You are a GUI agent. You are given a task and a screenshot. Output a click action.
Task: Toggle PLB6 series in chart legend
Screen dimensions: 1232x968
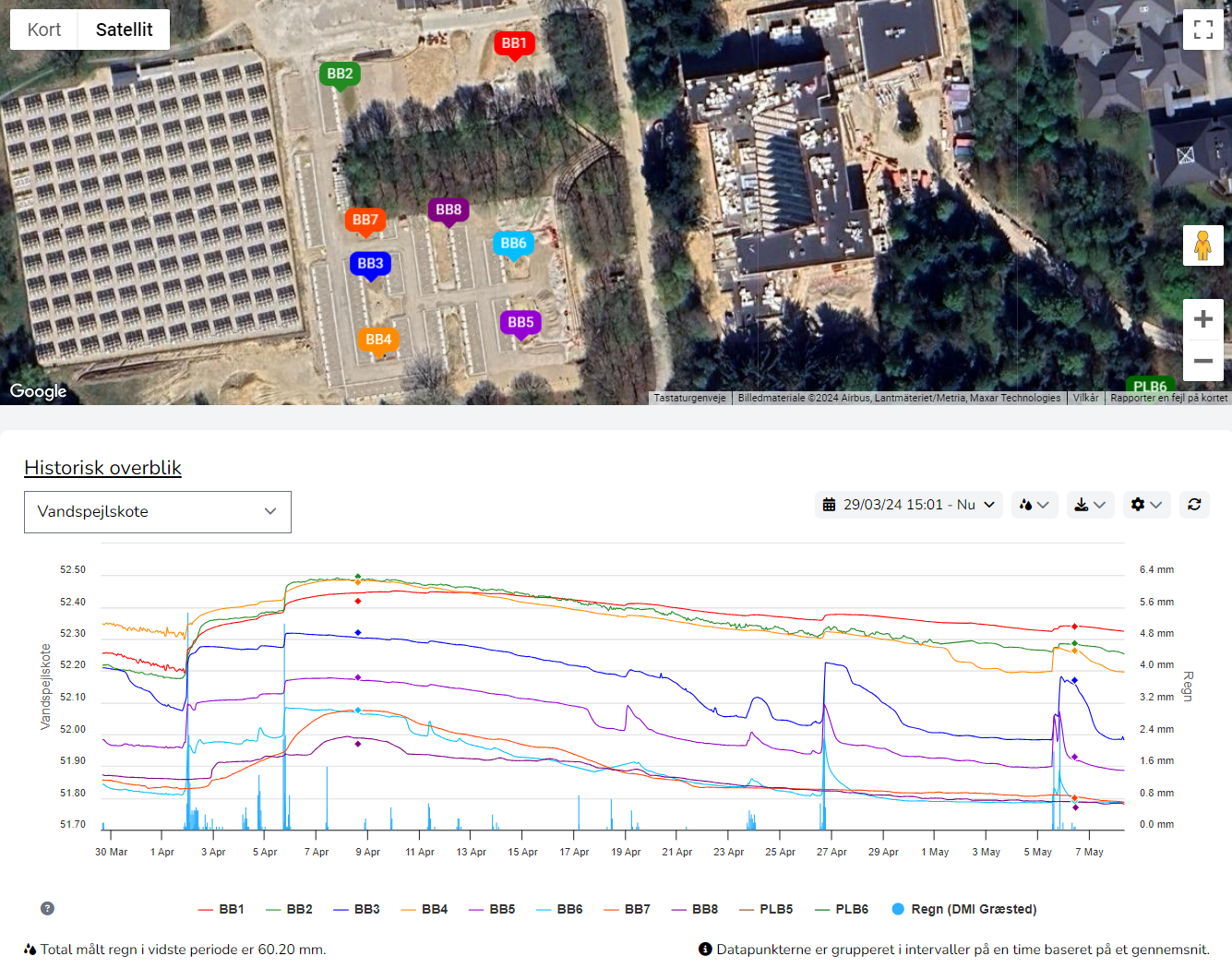tap(843, 910)
